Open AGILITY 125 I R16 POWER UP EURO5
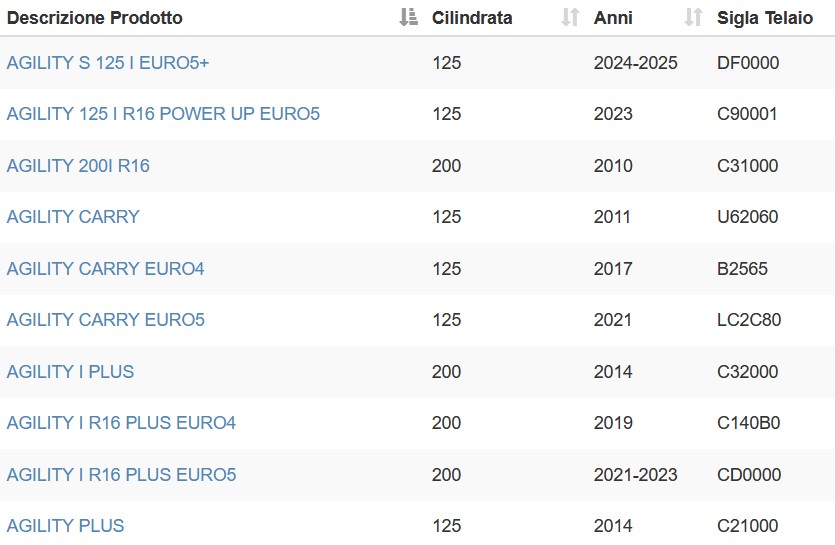This screenshot has height=545, width=835. coord(163,114)
